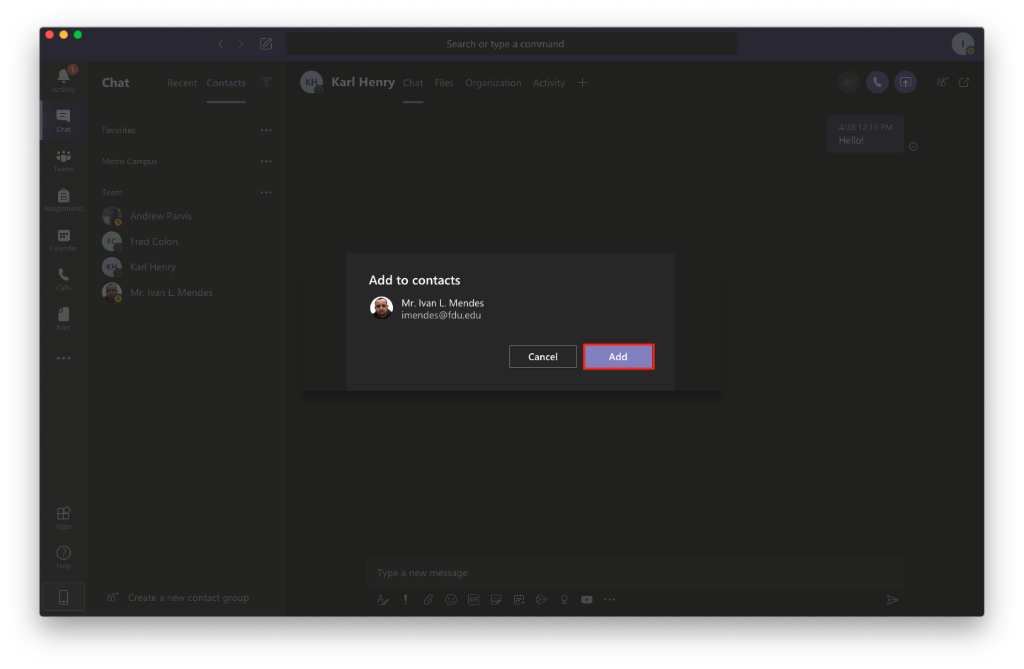Go forward with the right arrow

coord(241,44)
